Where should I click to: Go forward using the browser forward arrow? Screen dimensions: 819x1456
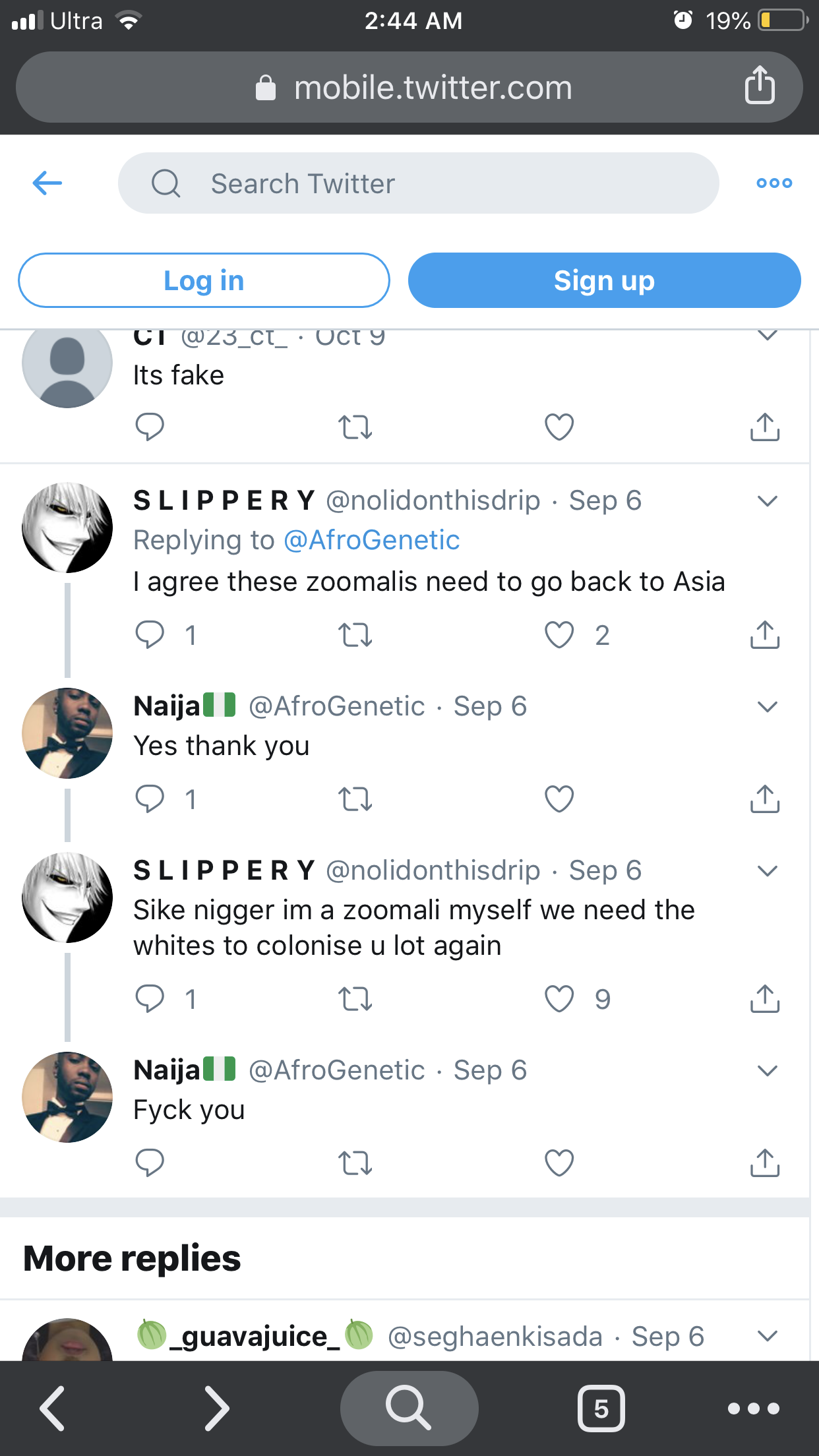pyautogui.click(x=217, y=1409)
